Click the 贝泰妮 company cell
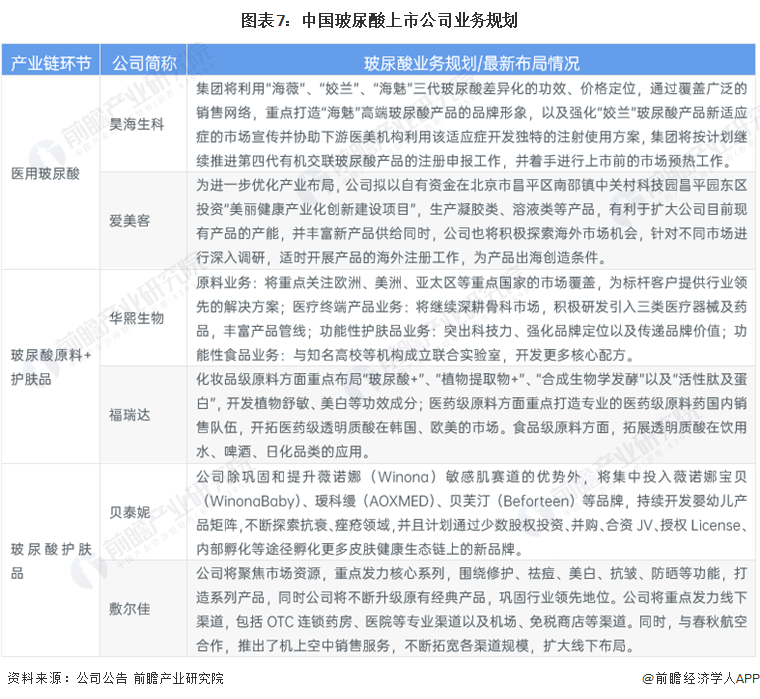 143,512
